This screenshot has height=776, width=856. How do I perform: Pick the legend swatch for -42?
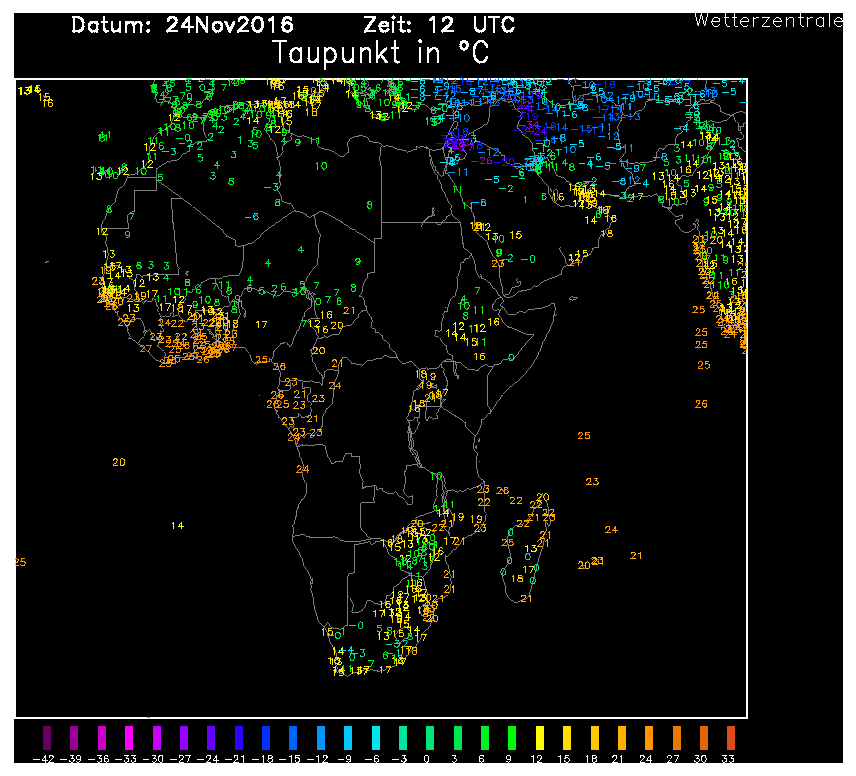coord(44,739)
